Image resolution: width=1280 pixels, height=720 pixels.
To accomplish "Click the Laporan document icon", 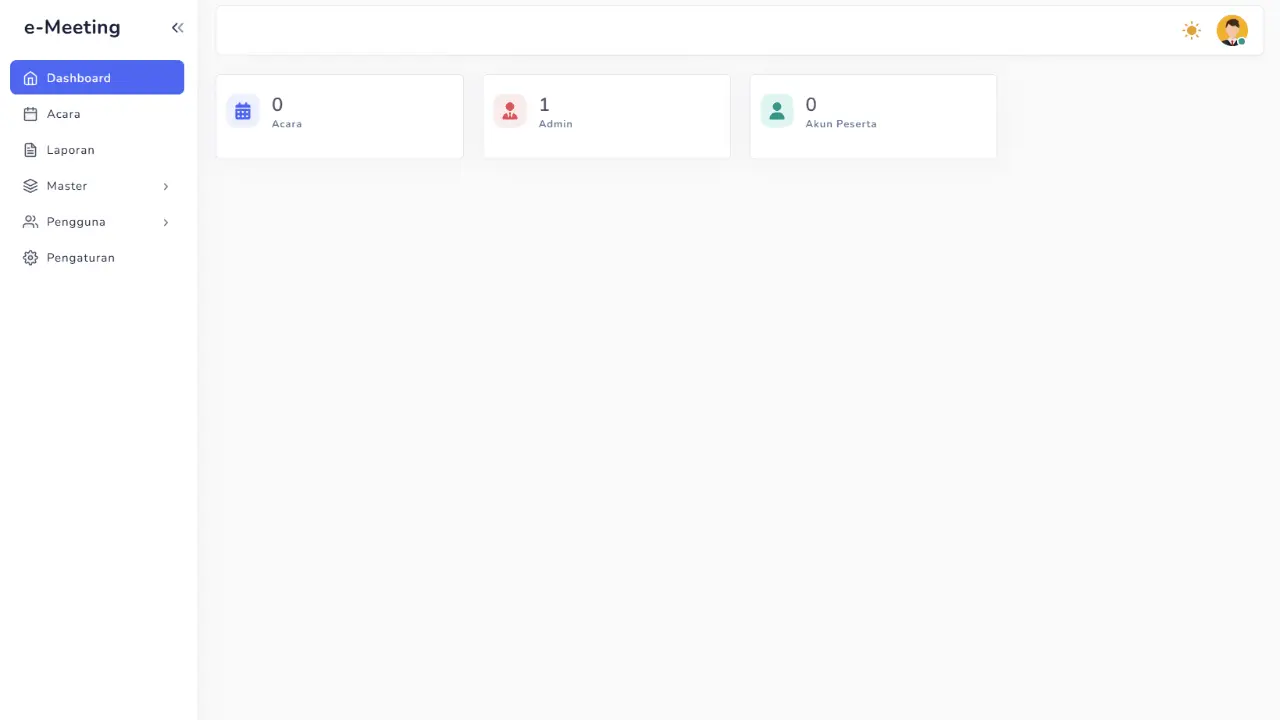I will [x=30, y=150].
